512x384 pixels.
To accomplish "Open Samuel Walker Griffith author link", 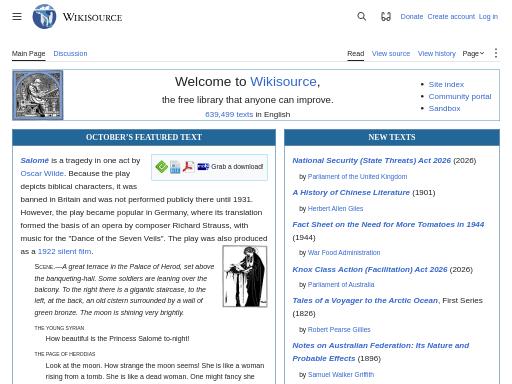I will tap(341, 375).
